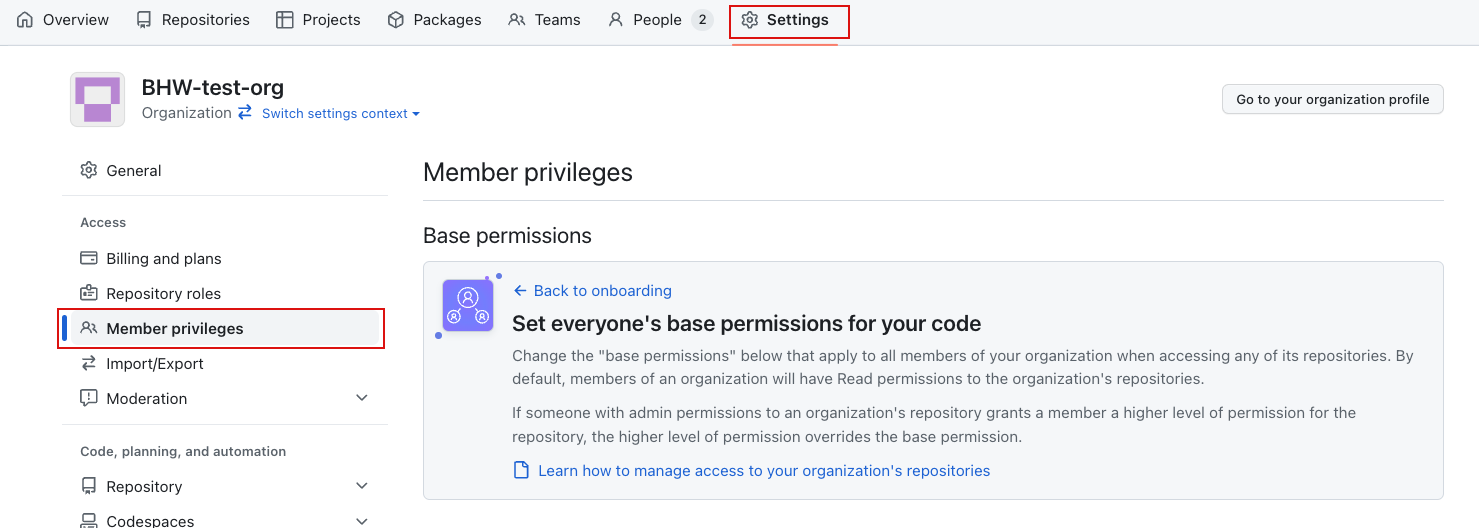1479x528 pixels.
Task: Go to the People tab
Action: click(656, 20)
